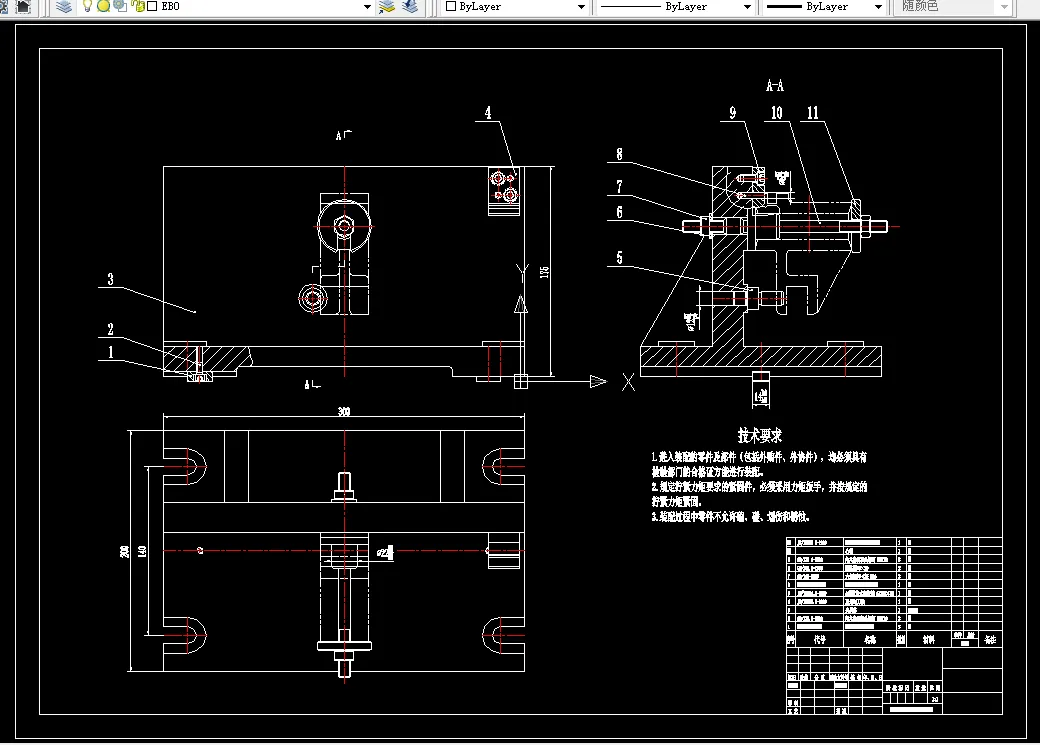Select the 材料 title block header cell
Viewport: 1040px width, 745px height.
[x=929, y=640]
